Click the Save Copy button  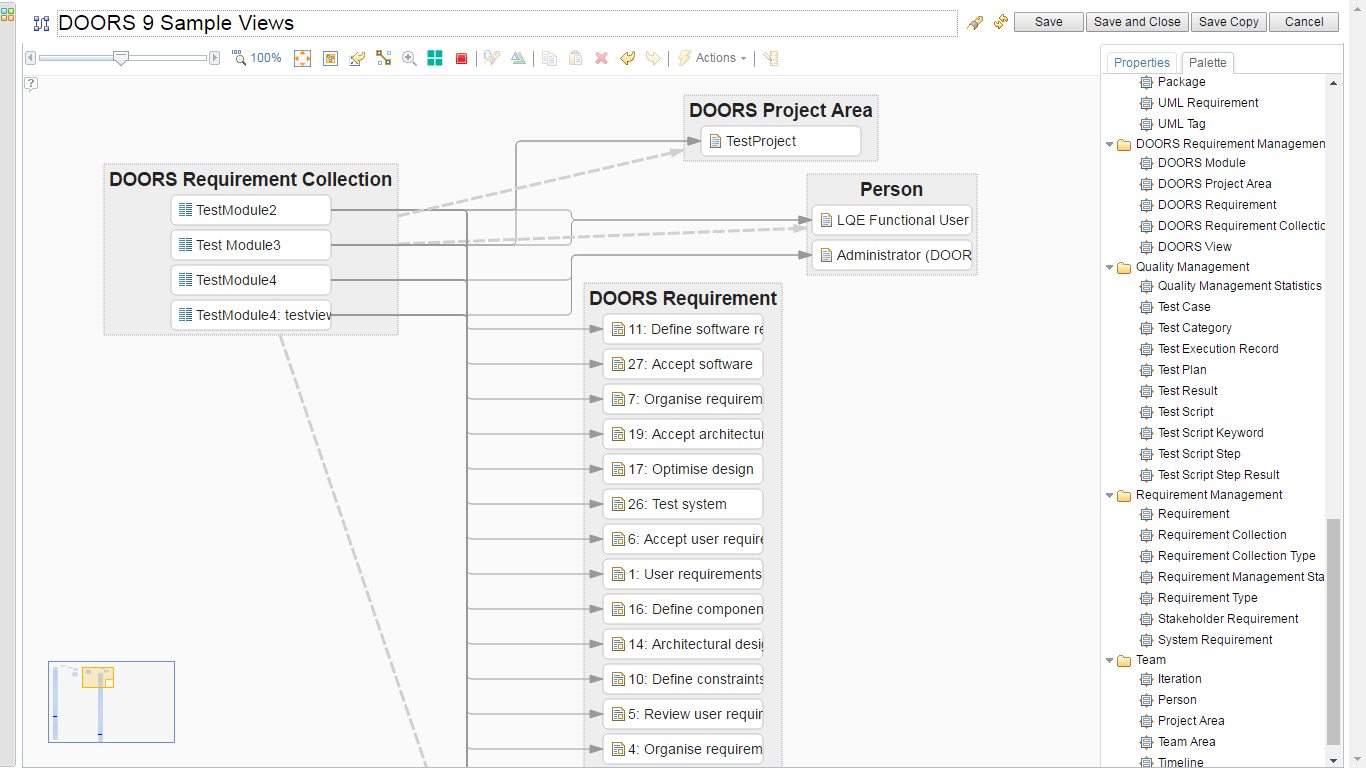(x=1228, y=22)
